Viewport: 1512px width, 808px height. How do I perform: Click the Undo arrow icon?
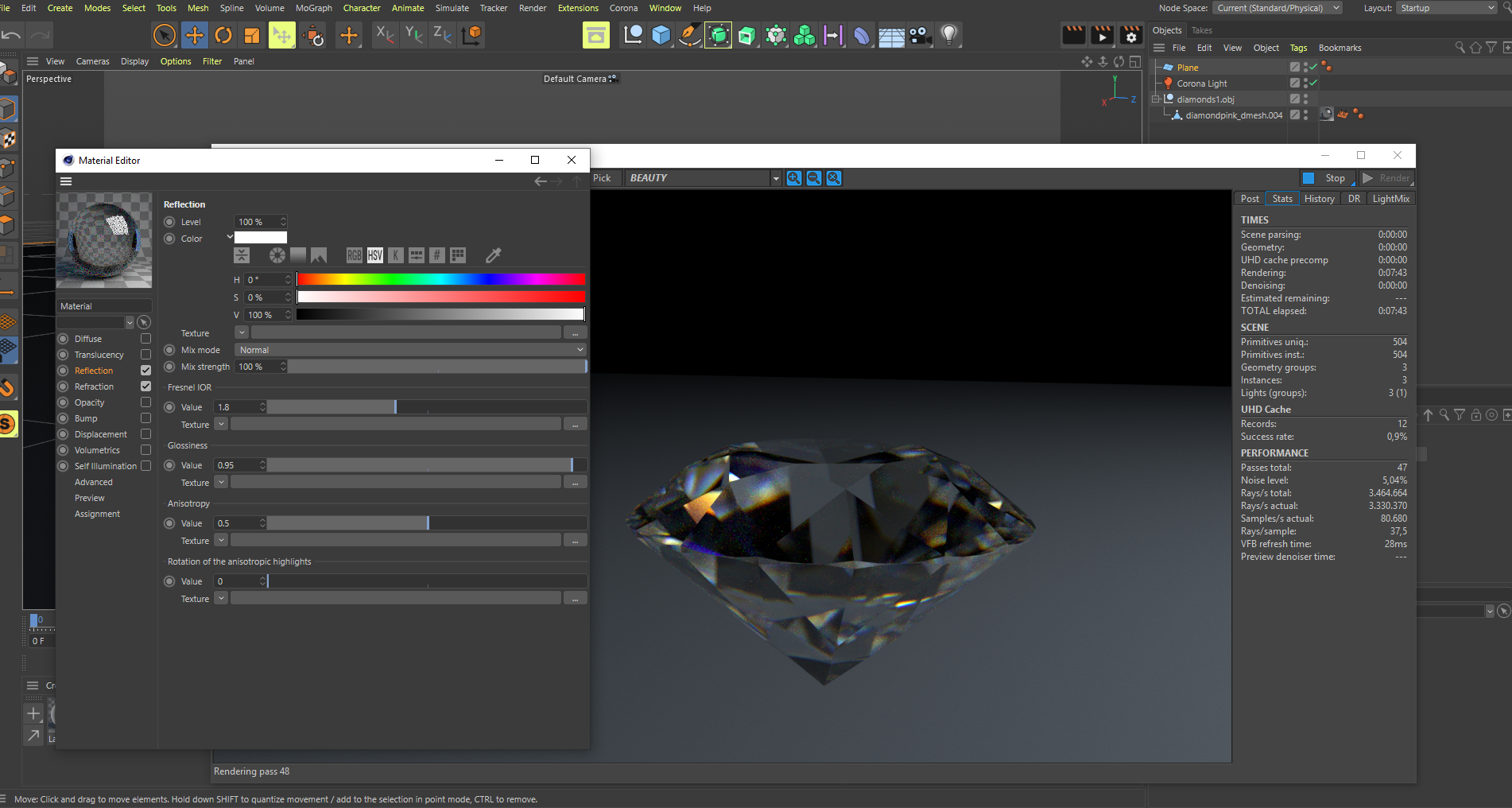(x=11, y=35)
